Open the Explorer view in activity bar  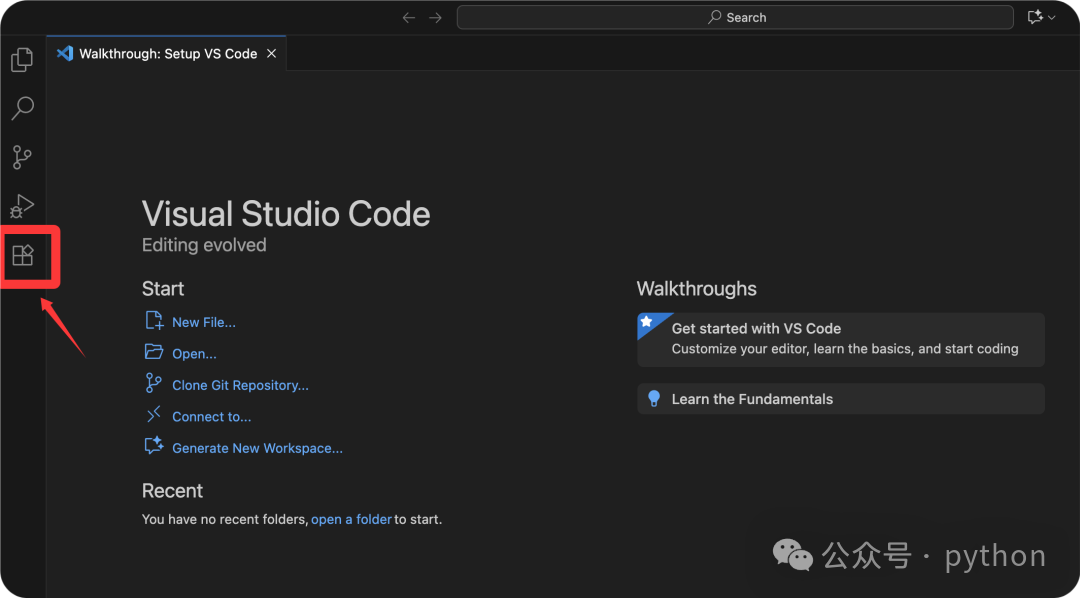22,60
